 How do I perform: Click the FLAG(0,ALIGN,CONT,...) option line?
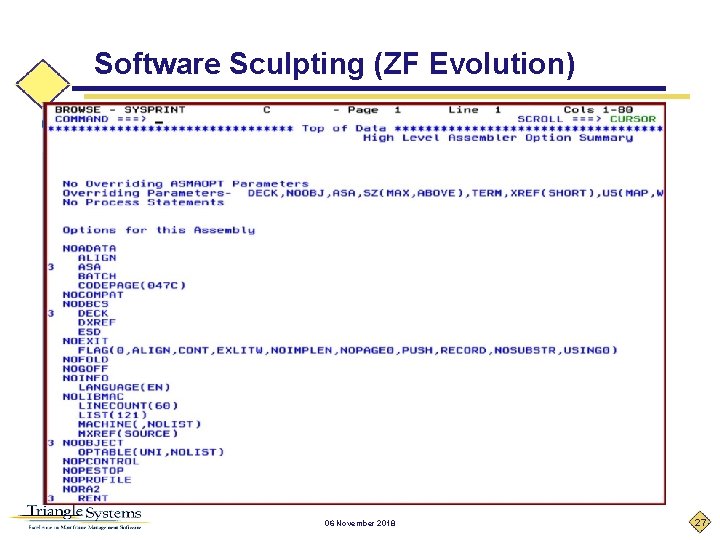point(348,350)
